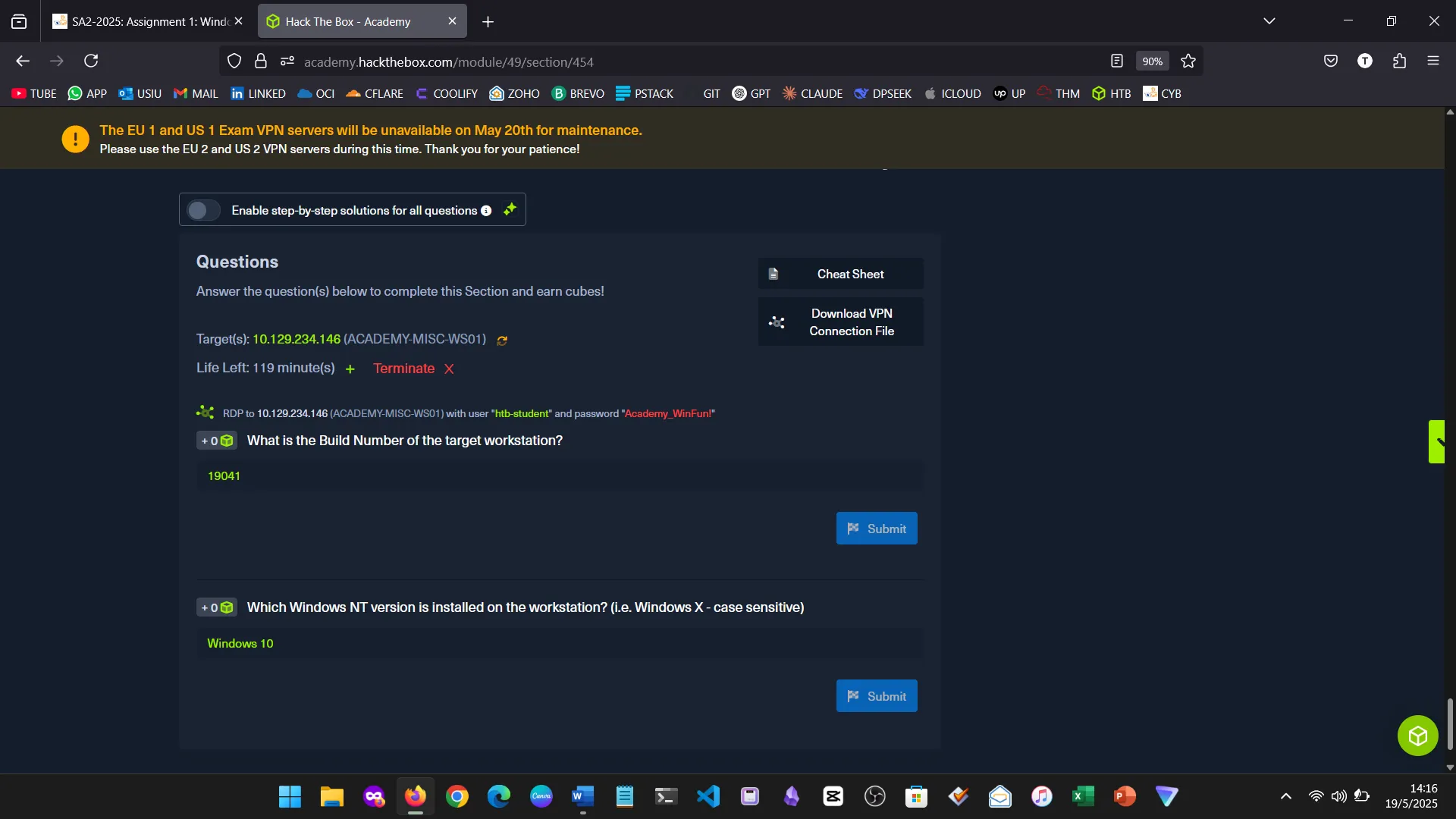Open the 90% zoom level indicator
Viewport: 1456px width, 819px height.
1152,61
